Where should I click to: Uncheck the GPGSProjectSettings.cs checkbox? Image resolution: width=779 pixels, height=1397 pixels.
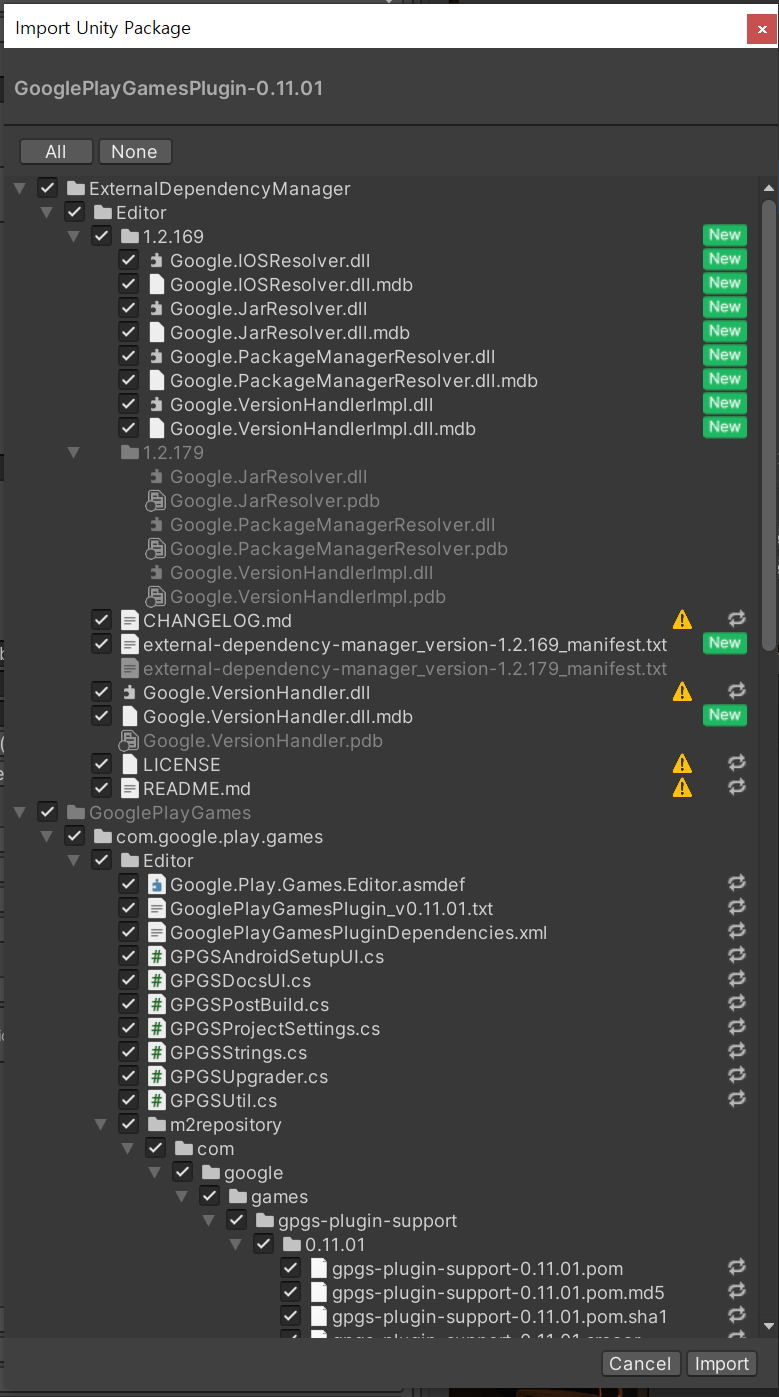128,1029
